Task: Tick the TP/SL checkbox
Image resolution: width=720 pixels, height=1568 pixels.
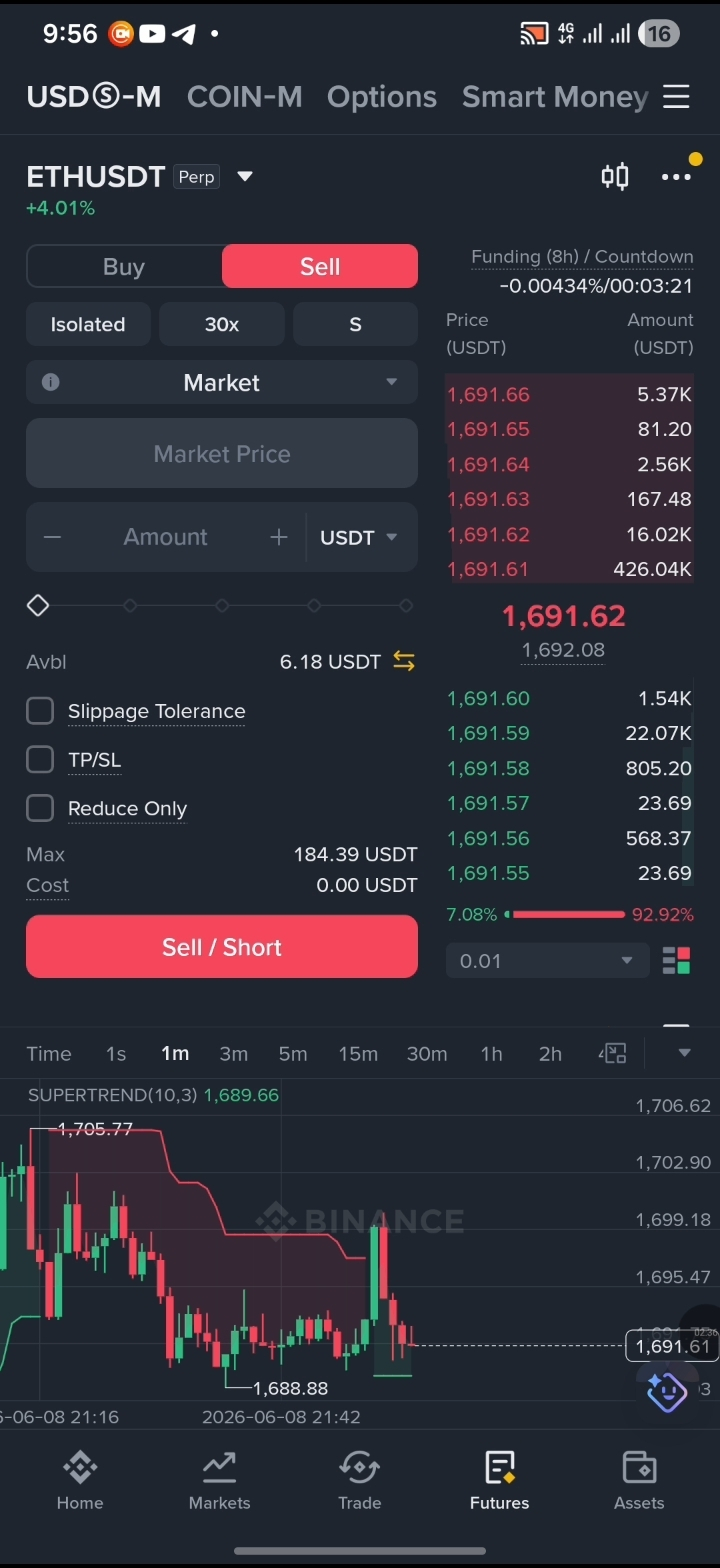Action: pyautogui.click(x=40, y=760)
